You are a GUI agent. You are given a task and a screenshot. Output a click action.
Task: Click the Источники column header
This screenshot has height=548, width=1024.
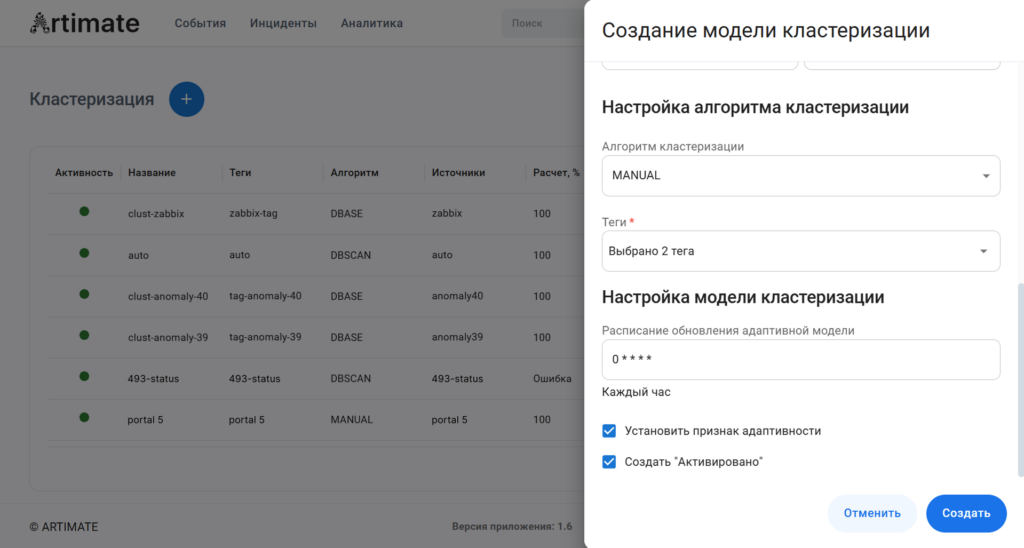[458, 173]
